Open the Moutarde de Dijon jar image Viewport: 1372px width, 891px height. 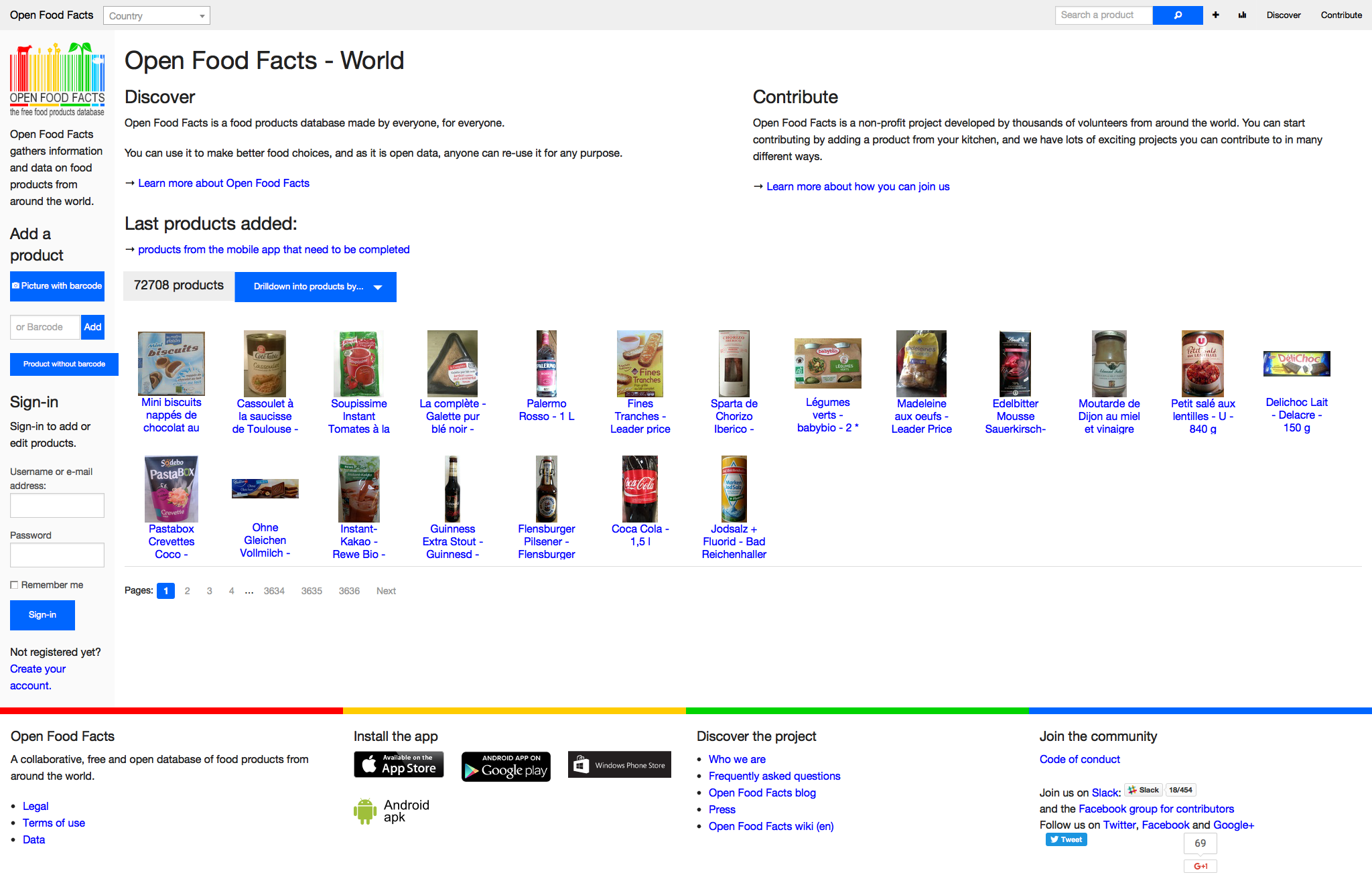pyautogui.click(x=1109, y=364)
